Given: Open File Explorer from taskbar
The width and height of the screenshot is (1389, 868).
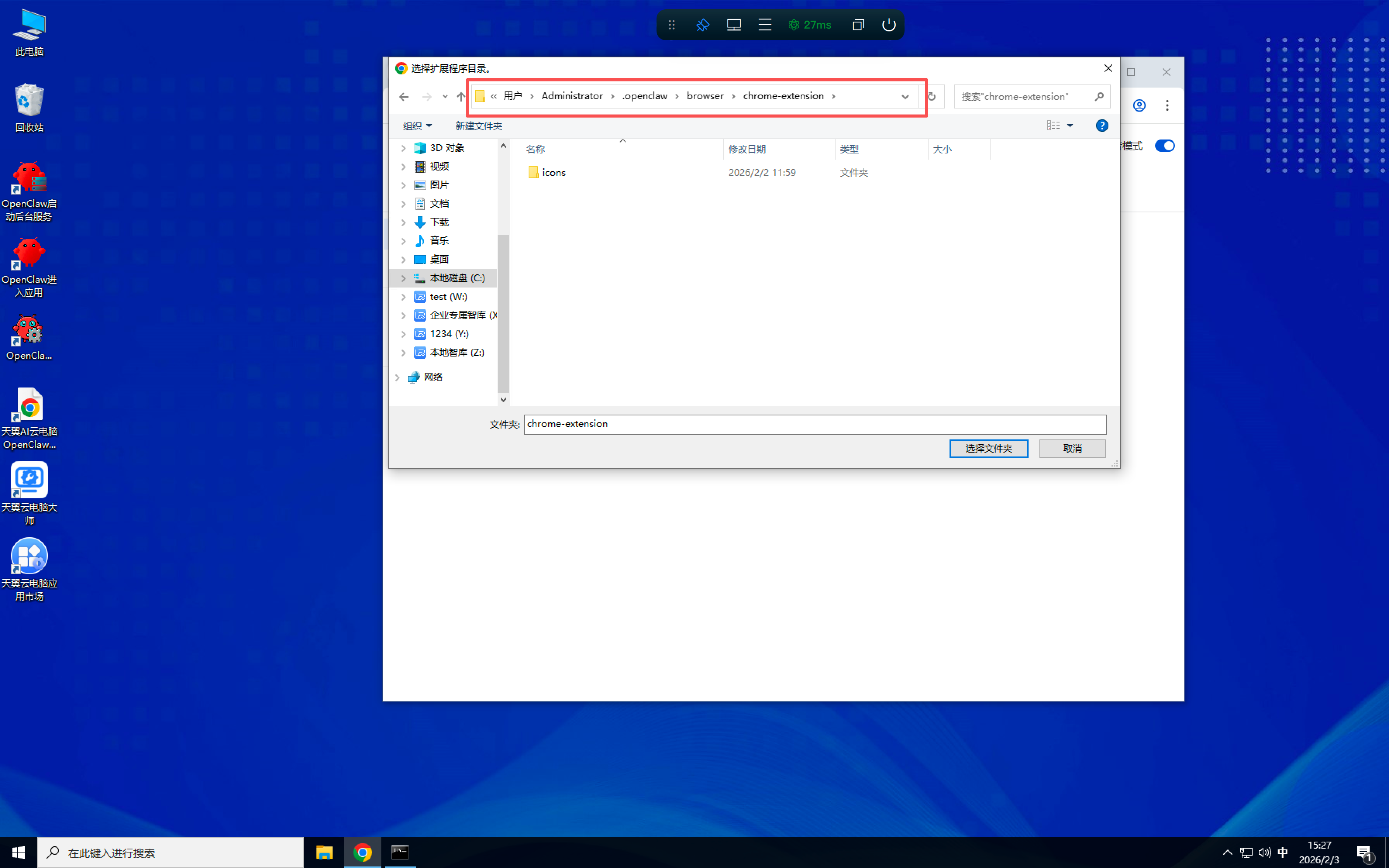Looking at the screenshot, I should [x=324, y=852].
